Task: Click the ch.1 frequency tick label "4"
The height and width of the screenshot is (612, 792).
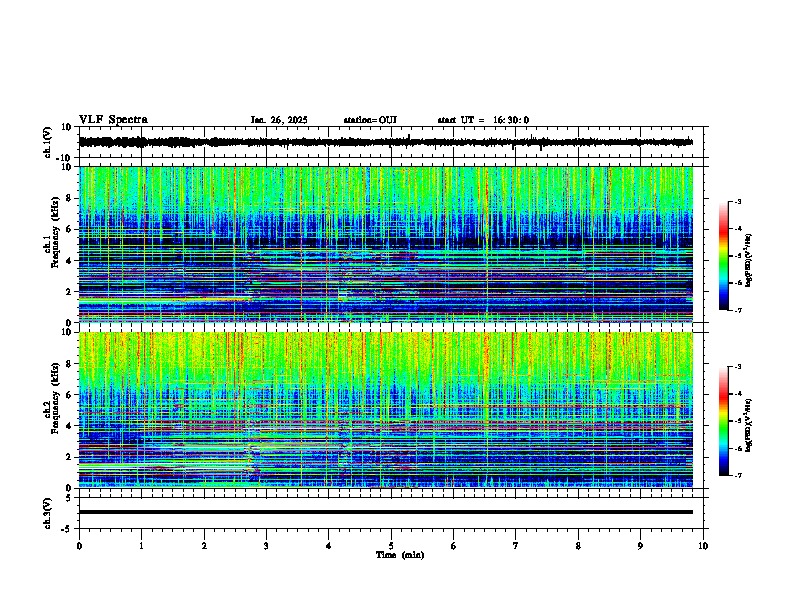Action: coord(70,261)
